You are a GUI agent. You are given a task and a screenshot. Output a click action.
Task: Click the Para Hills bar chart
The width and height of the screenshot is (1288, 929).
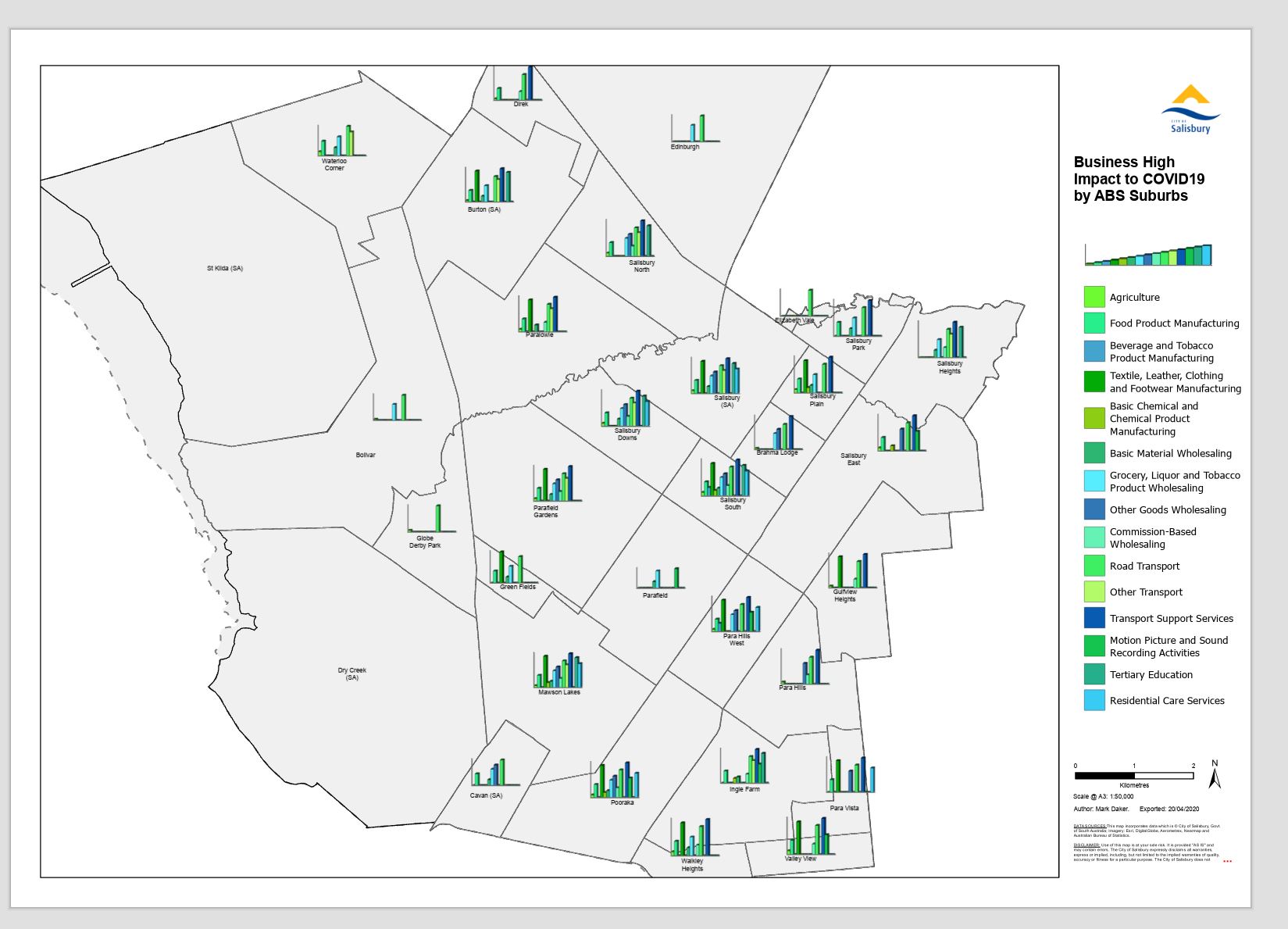[804, 666]
